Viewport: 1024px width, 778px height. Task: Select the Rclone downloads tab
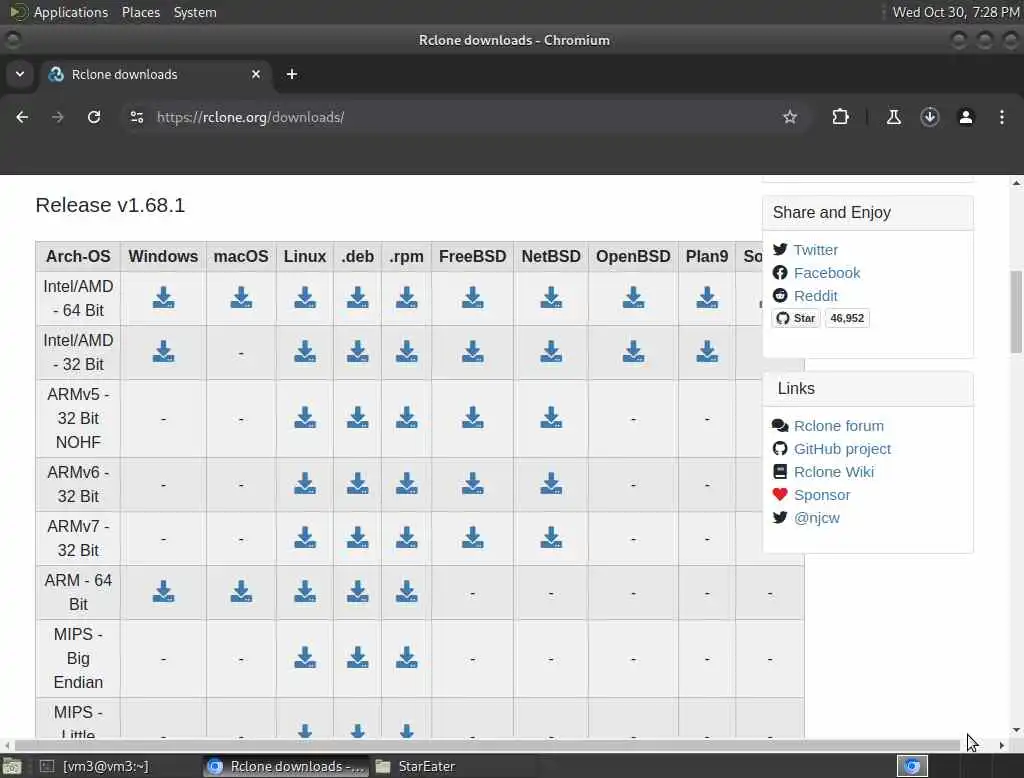pyautogui.click(x=155, y=74)
